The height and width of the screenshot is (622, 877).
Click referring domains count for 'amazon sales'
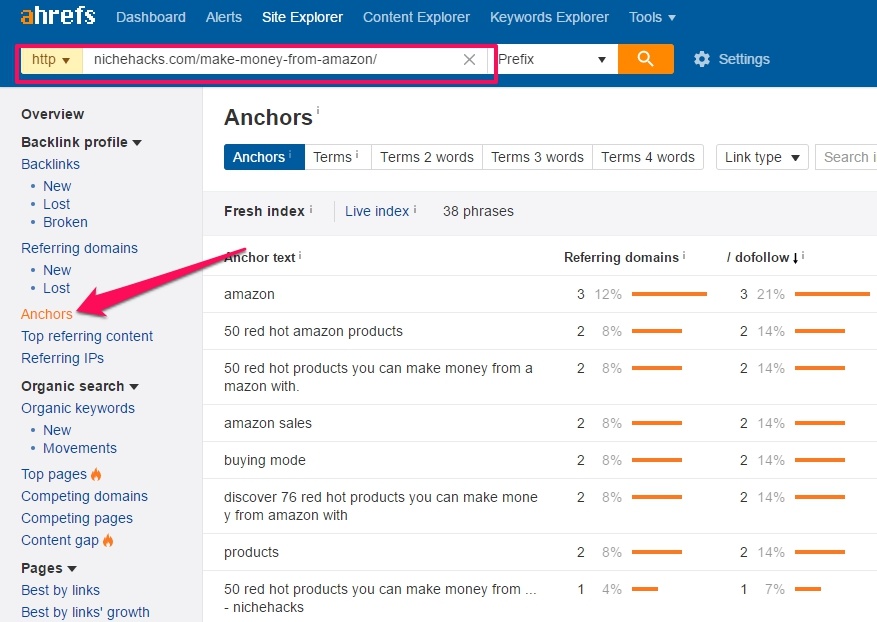[x=581, y=423]
